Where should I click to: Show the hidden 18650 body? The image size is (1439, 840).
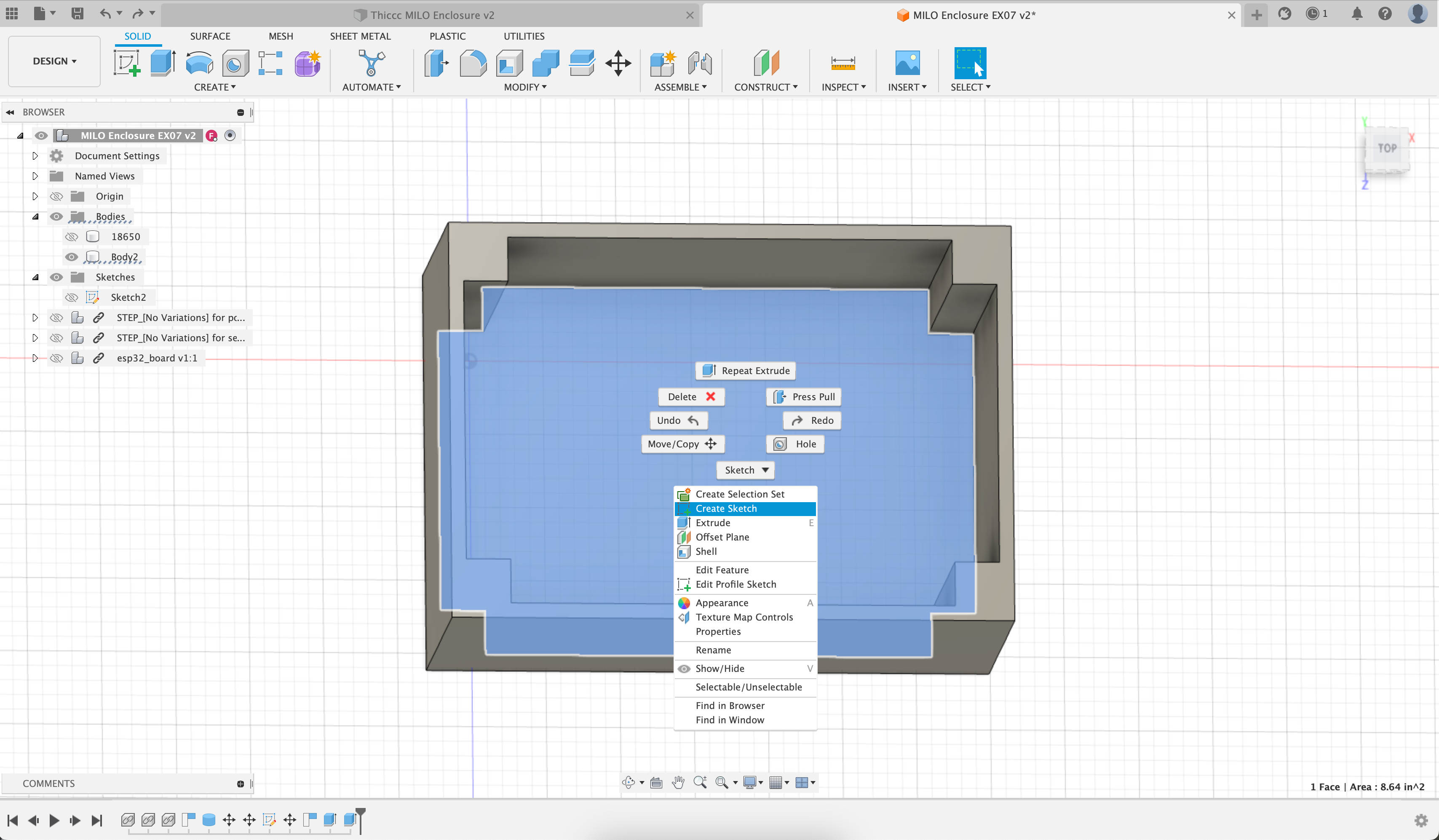71,237
